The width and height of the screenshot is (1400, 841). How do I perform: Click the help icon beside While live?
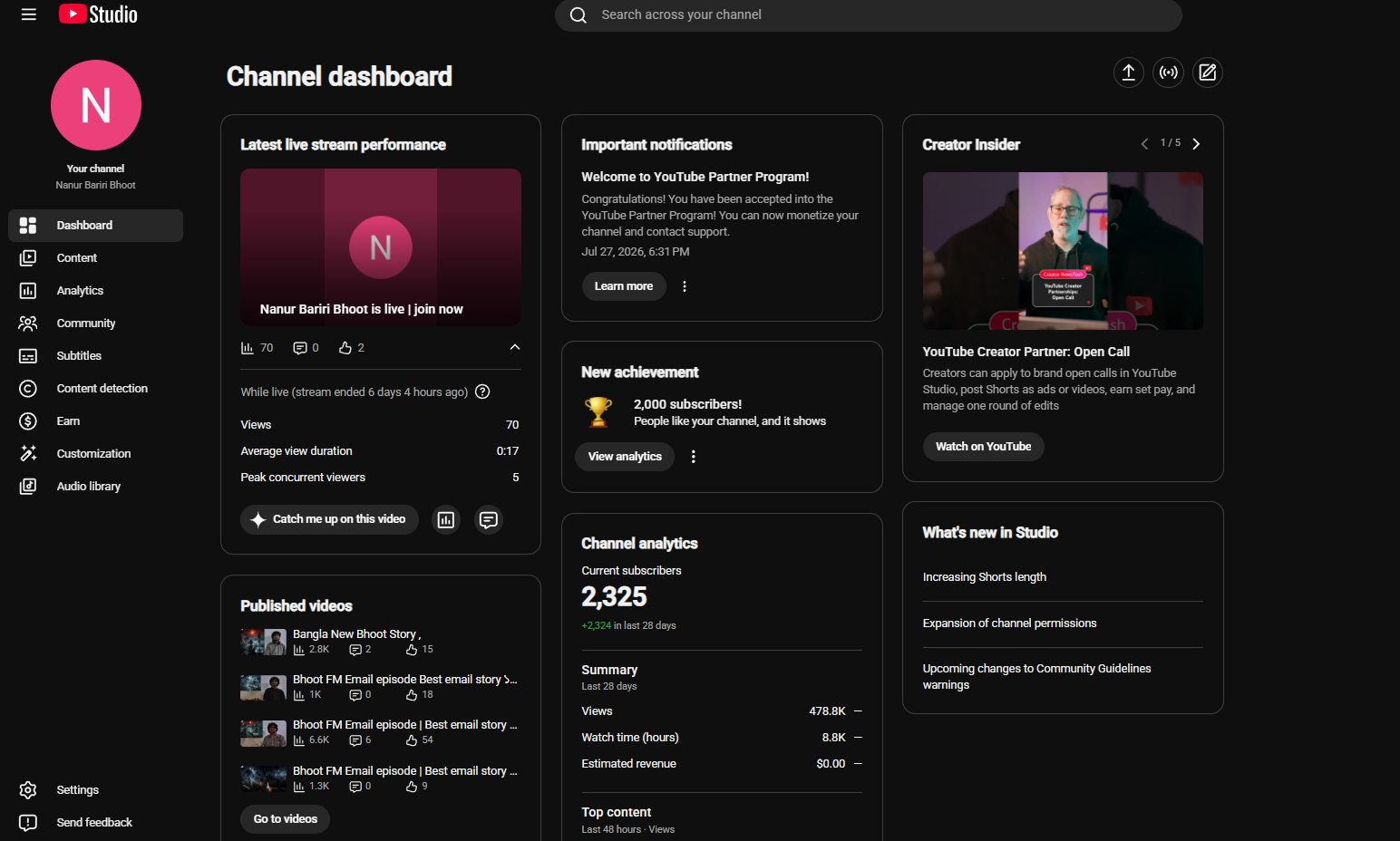coord(482,391)
